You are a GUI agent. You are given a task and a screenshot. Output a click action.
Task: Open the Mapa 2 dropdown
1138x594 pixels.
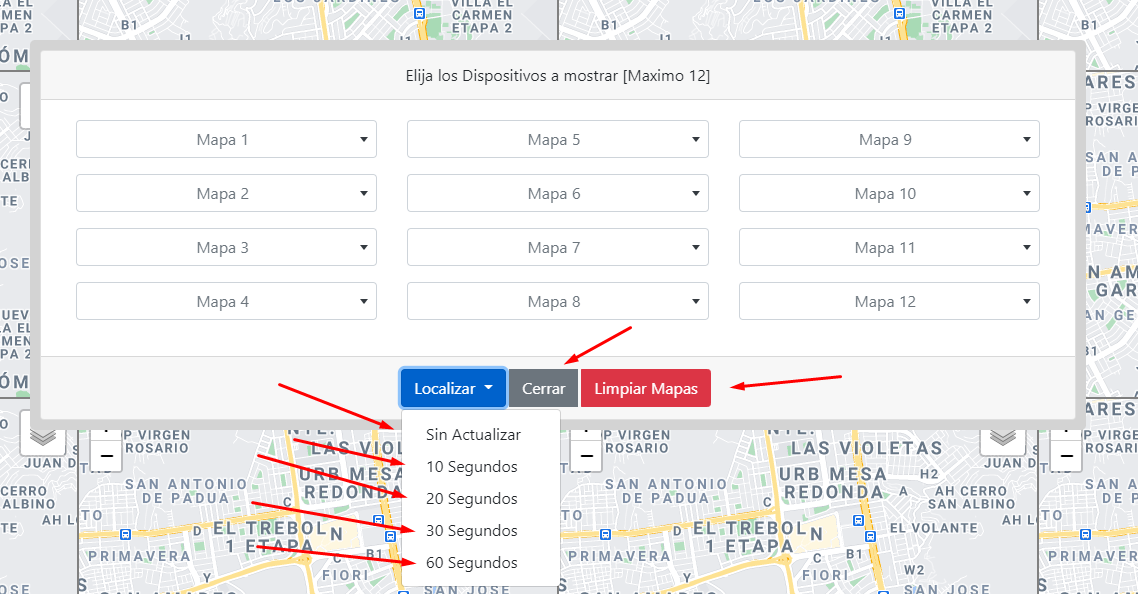tap(226, 194)
